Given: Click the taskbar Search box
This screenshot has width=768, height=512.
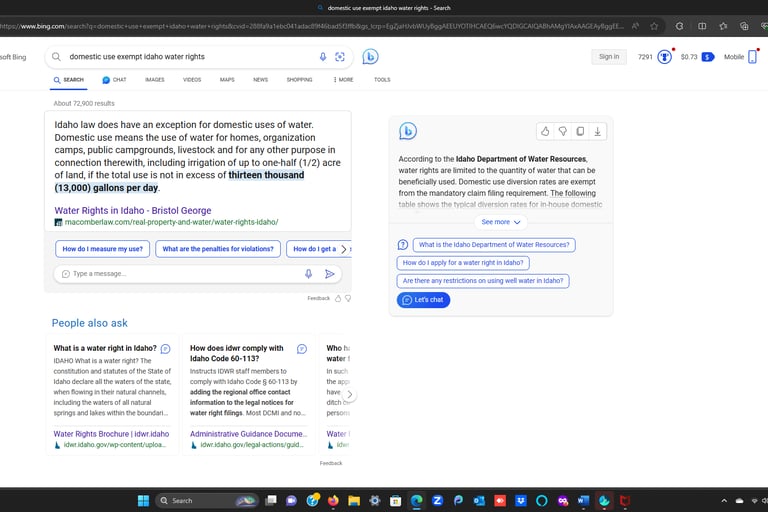Looking at the screenshot, I should click(207, 500).
